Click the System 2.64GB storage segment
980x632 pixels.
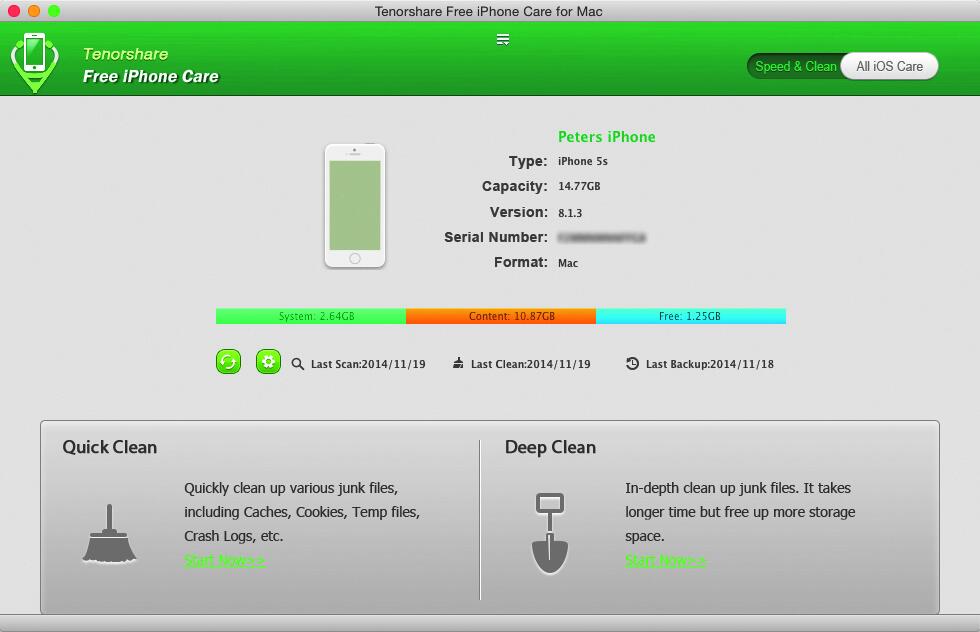pos(311,316)
